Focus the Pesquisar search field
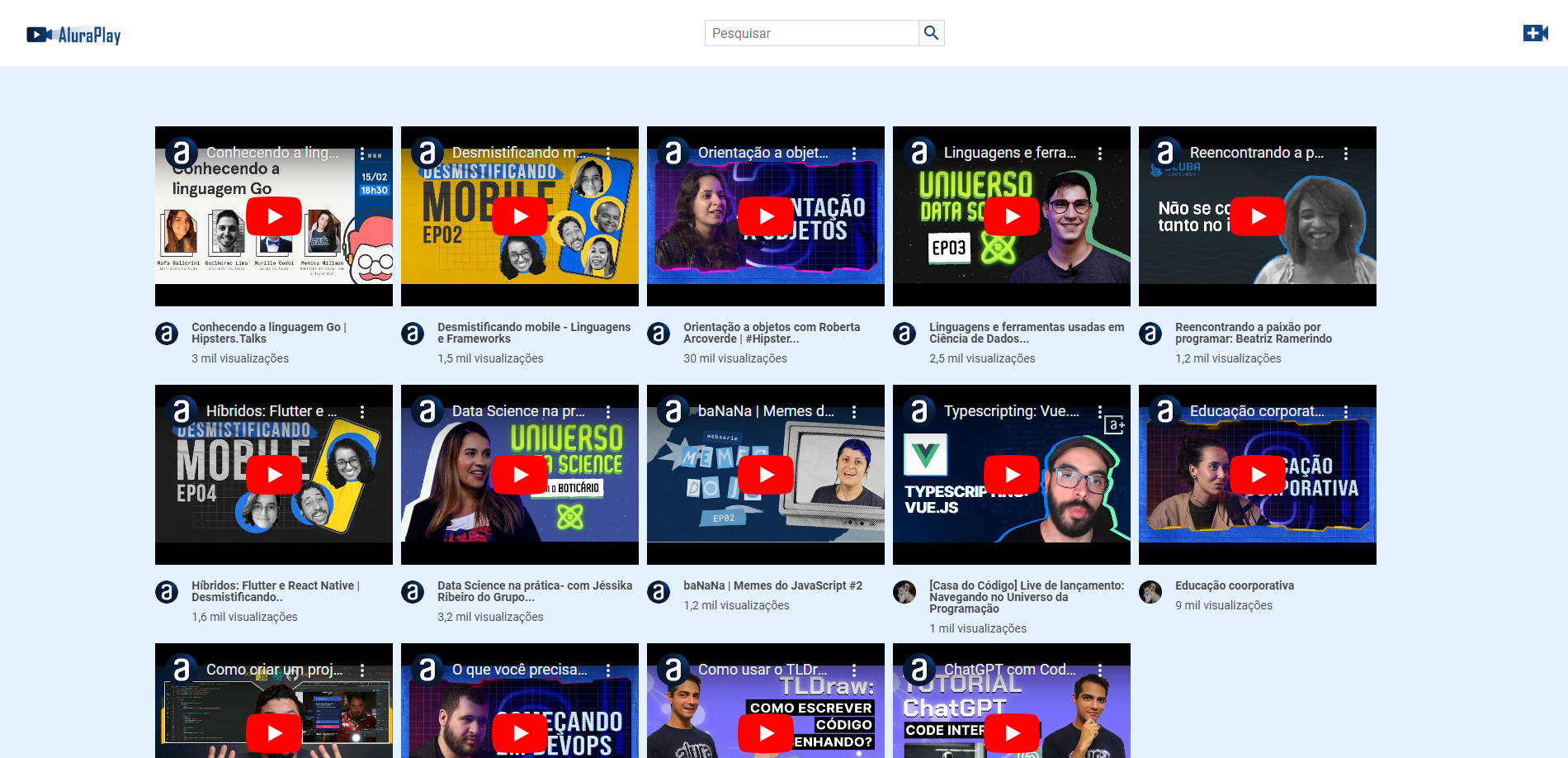This screenshot has height=758, width=1568. click(812, 33)
